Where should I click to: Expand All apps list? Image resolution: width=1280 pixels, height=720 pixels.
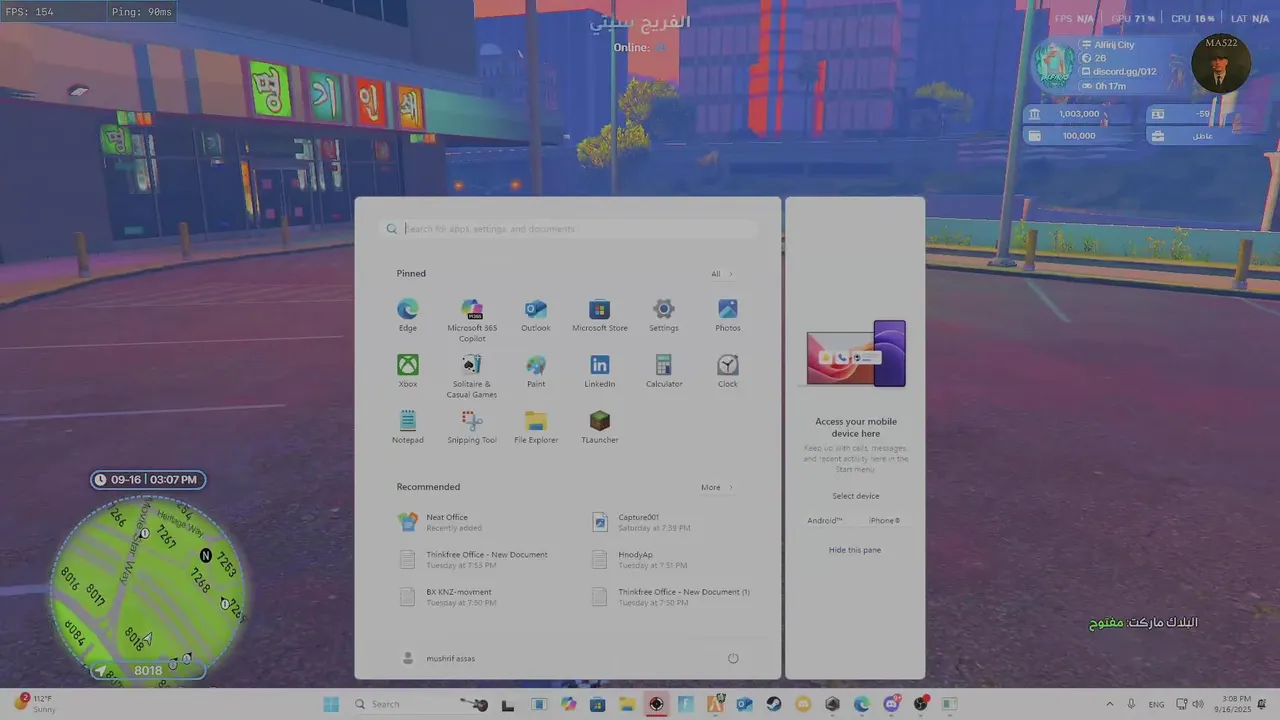[722, 274]
